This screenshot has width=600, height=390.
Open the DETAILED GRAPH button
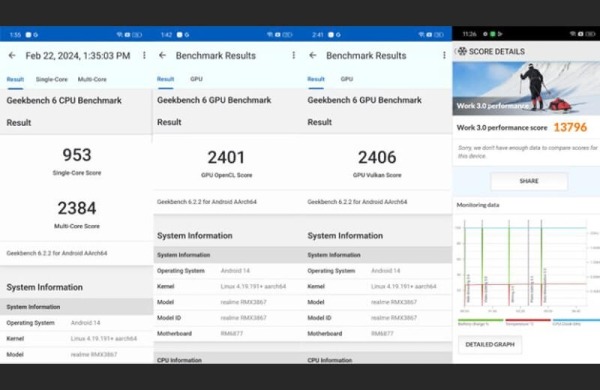click(x=490, y=344)
